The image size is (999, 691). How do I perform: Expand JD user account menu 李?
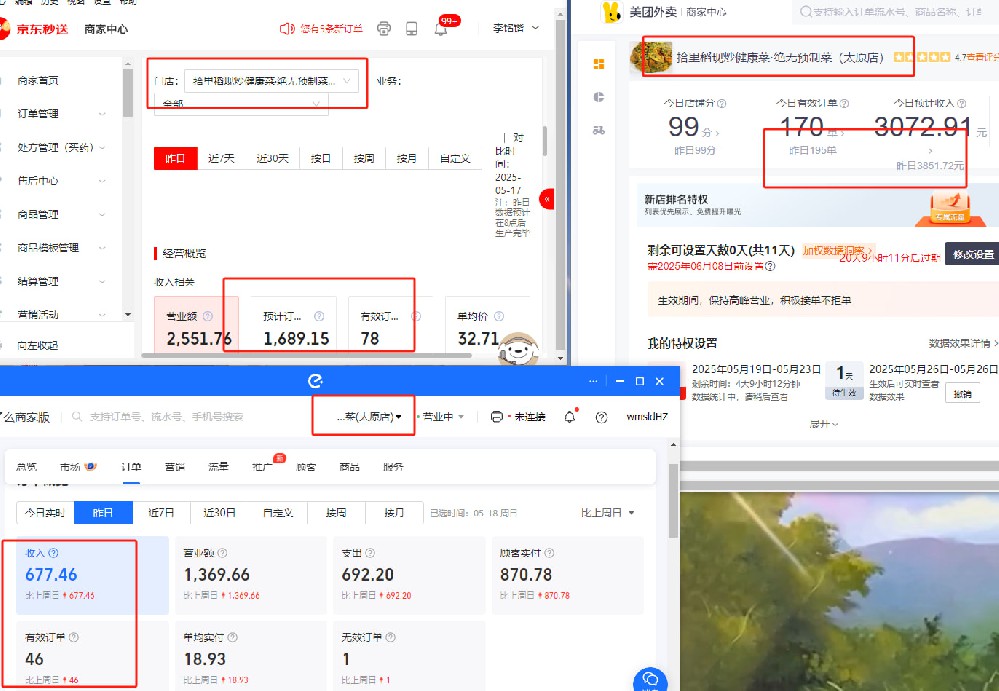[x=515, y=28]
